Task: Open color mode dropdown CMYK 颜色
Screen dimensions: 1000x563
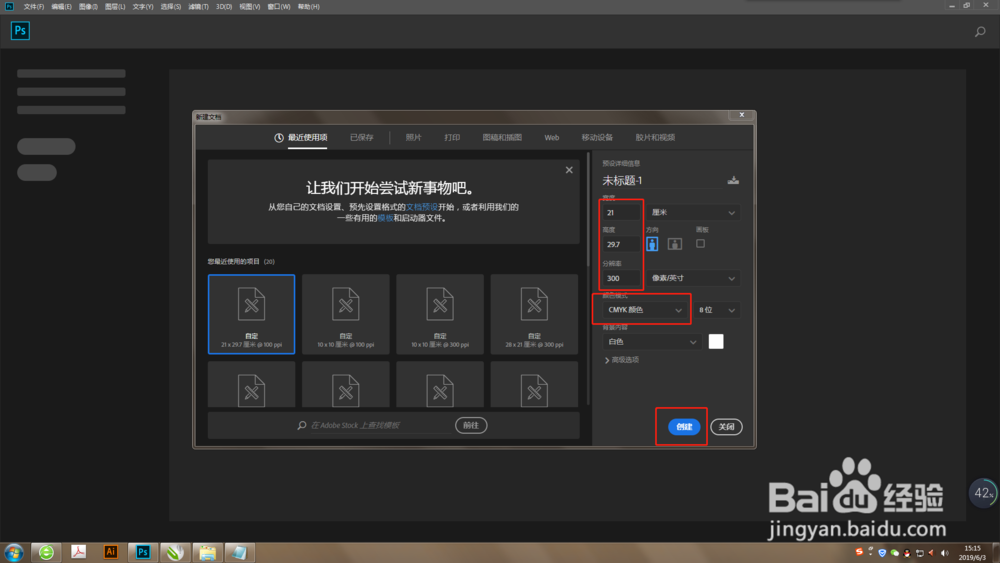Action: tap(645, 310)
